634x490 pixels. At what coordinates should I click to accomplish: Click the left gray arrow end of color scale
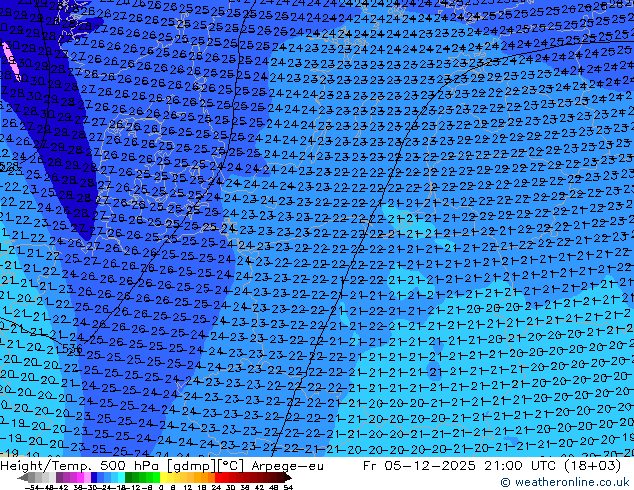(23, 478)
